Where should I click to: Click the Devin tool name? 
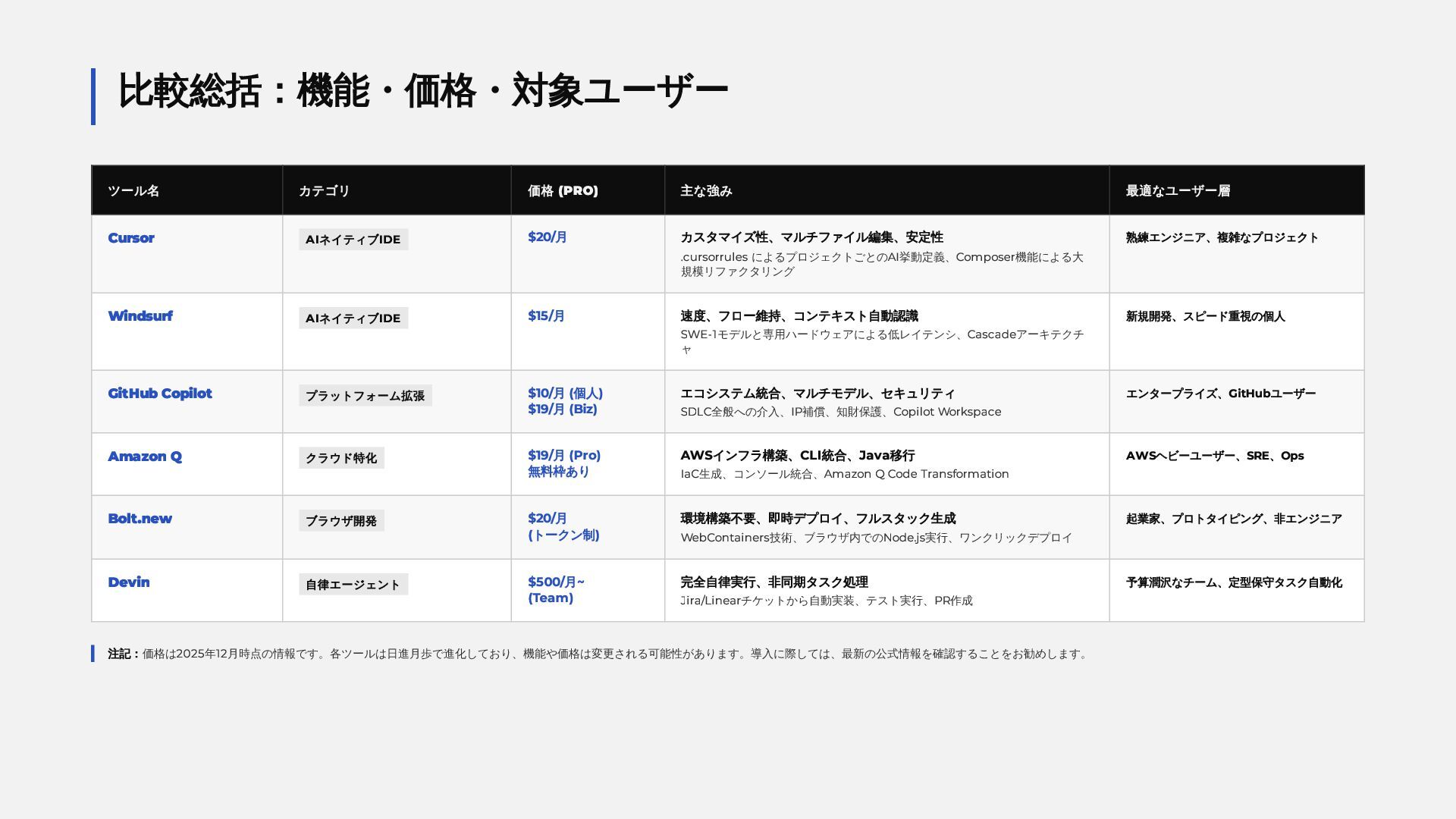[x=128, y=582]
